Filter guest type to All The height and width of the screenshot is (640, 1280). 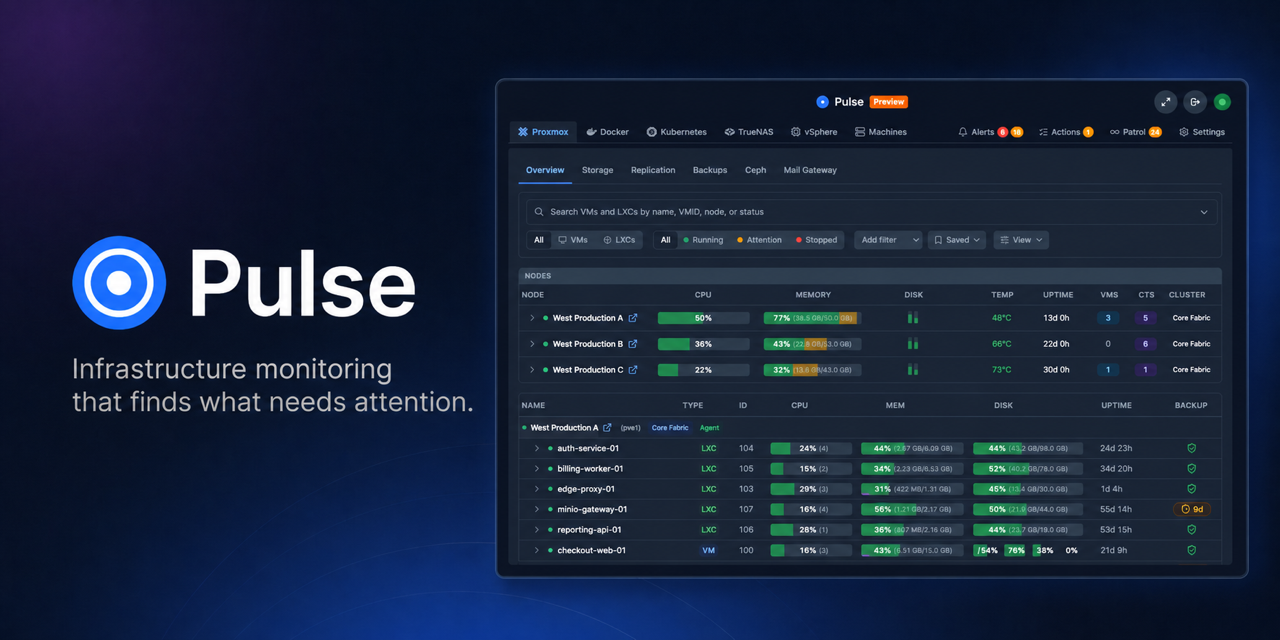tap(539, 240)
